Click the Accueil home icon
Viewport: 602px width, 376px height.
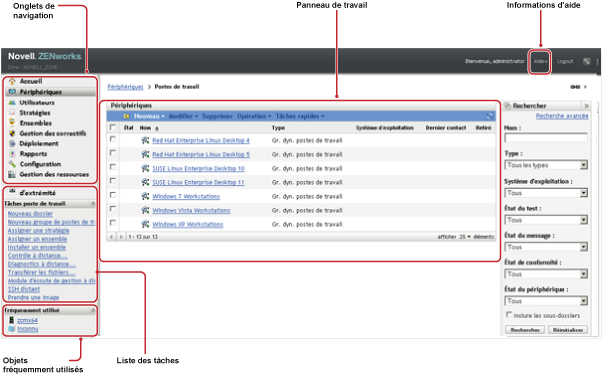tap(12, 81)
